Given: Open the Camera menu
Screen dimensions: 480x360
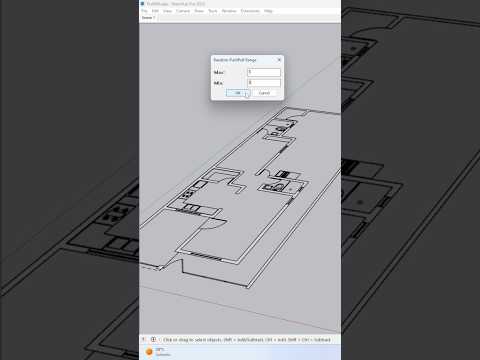Looking at the screenshot, I should [x=183, y=11].
